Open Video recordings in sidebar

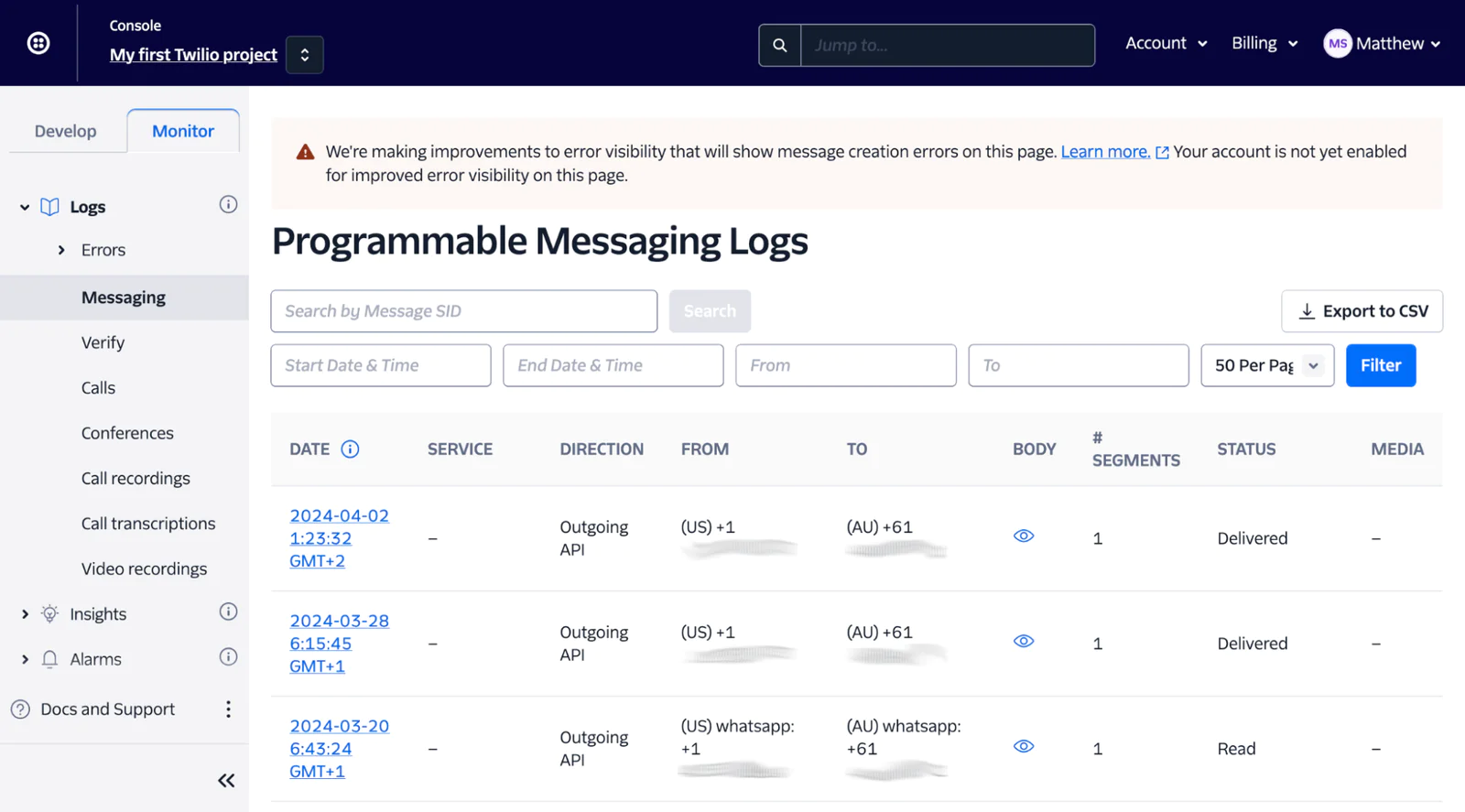pos(144,568)
